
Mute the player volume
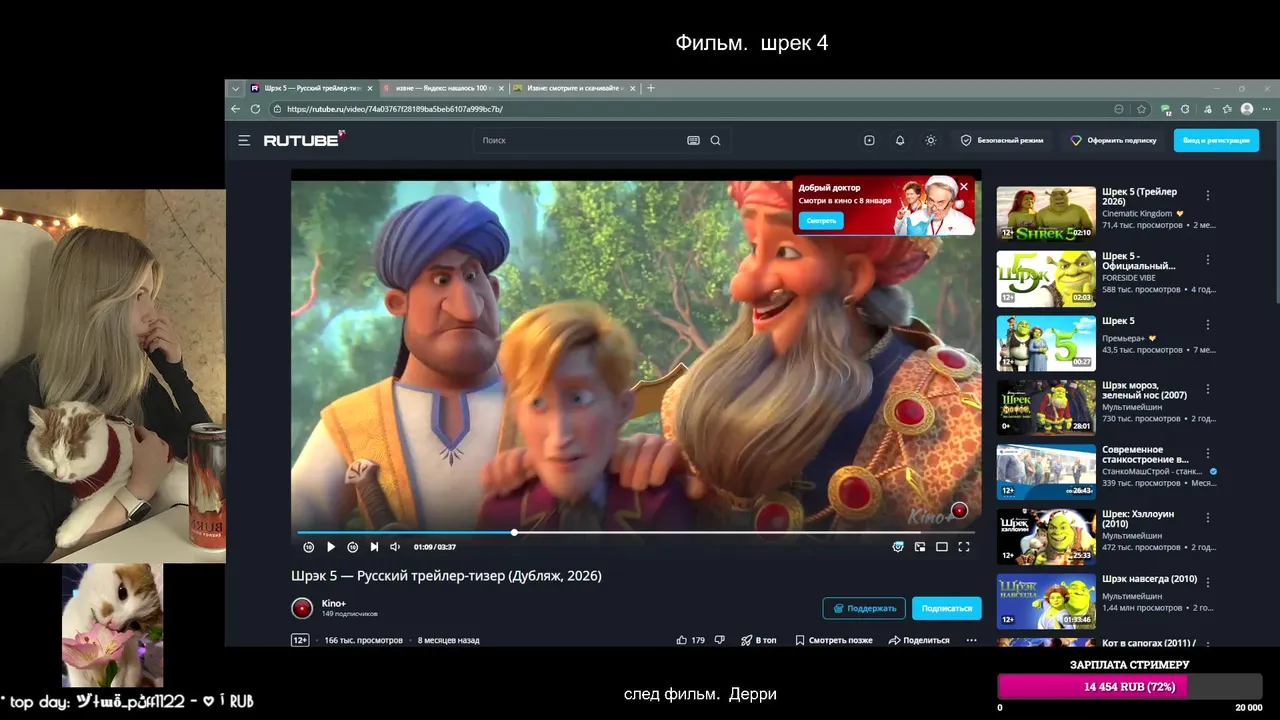(395, 547)
